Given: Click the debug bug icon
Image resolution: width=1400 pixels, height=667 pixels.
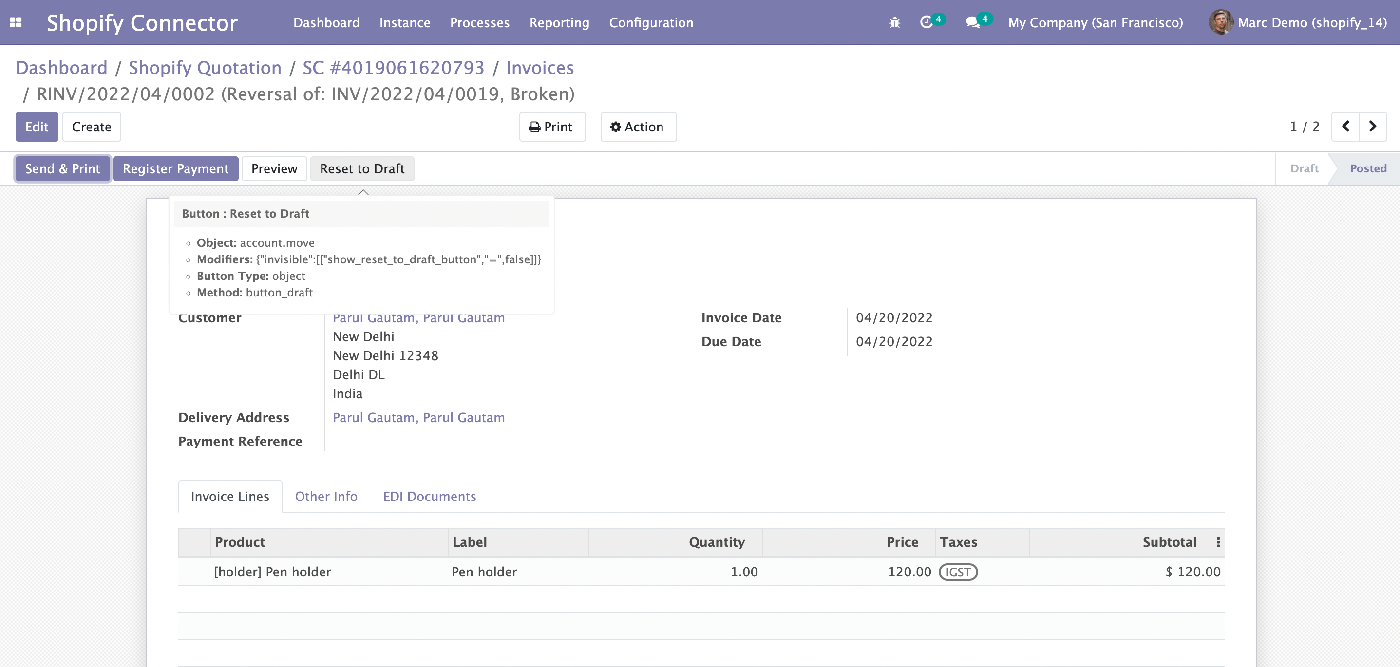Looking at the screenshot, I should tap(894, 22).
